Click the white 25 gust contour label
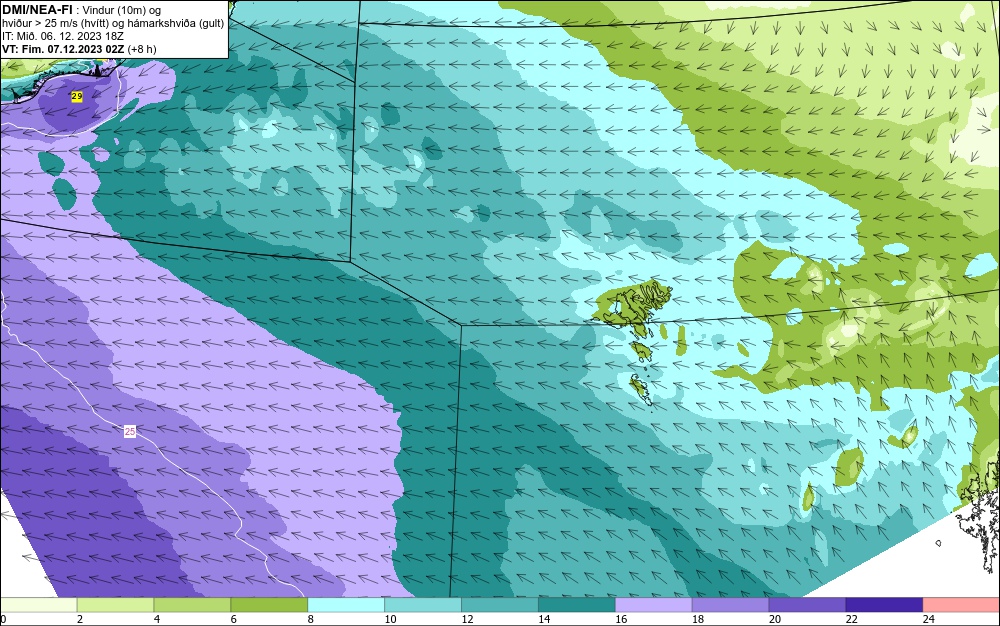 (x=130, y=432)
